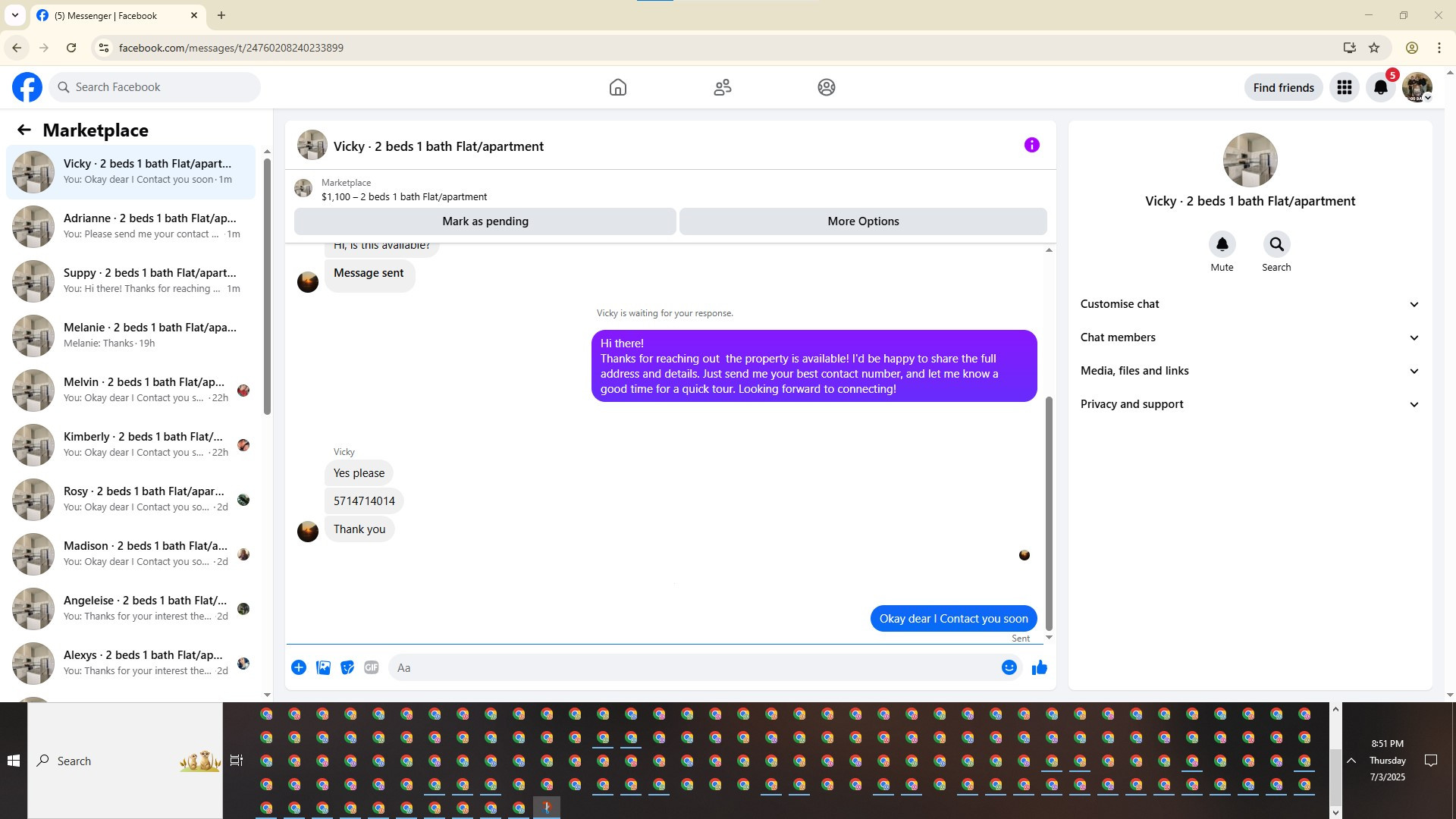Click the More Options button
The width and height of the screenshot is (1456, 819).
[x=863, y=221]
